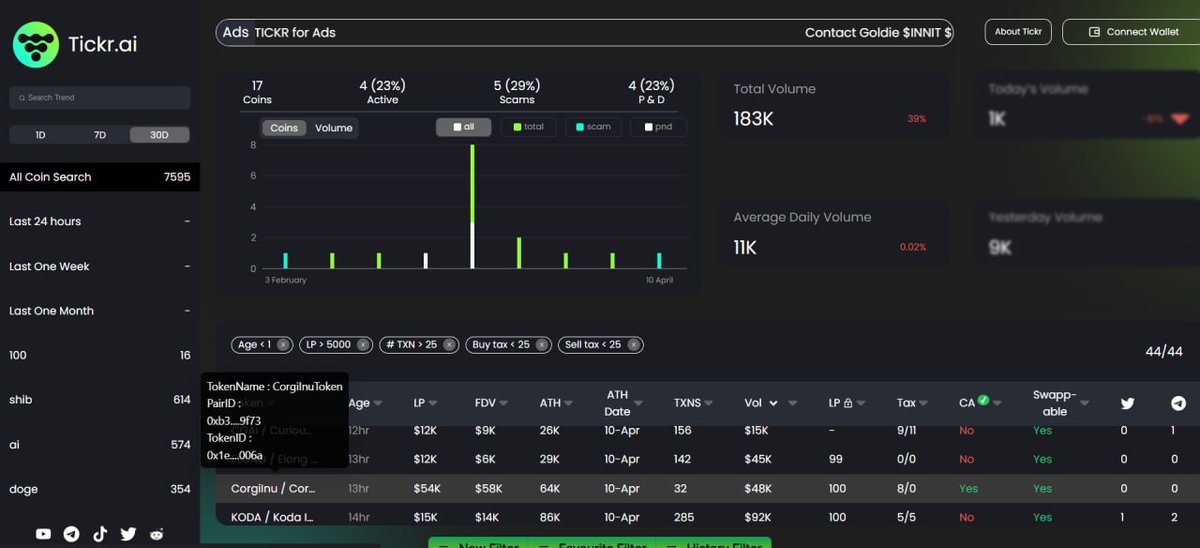Click the Telegram column header icon

[x=1178, y=403]
